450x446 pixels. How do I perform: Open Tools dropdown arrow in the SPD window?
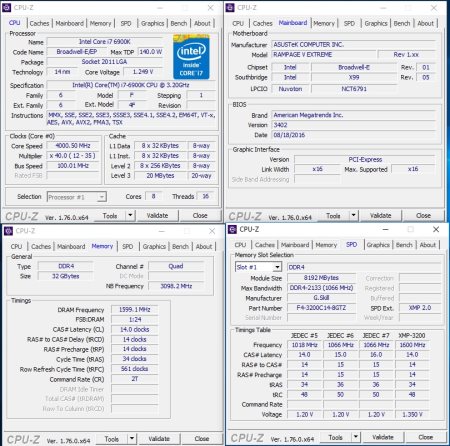(x=356, y=437)
